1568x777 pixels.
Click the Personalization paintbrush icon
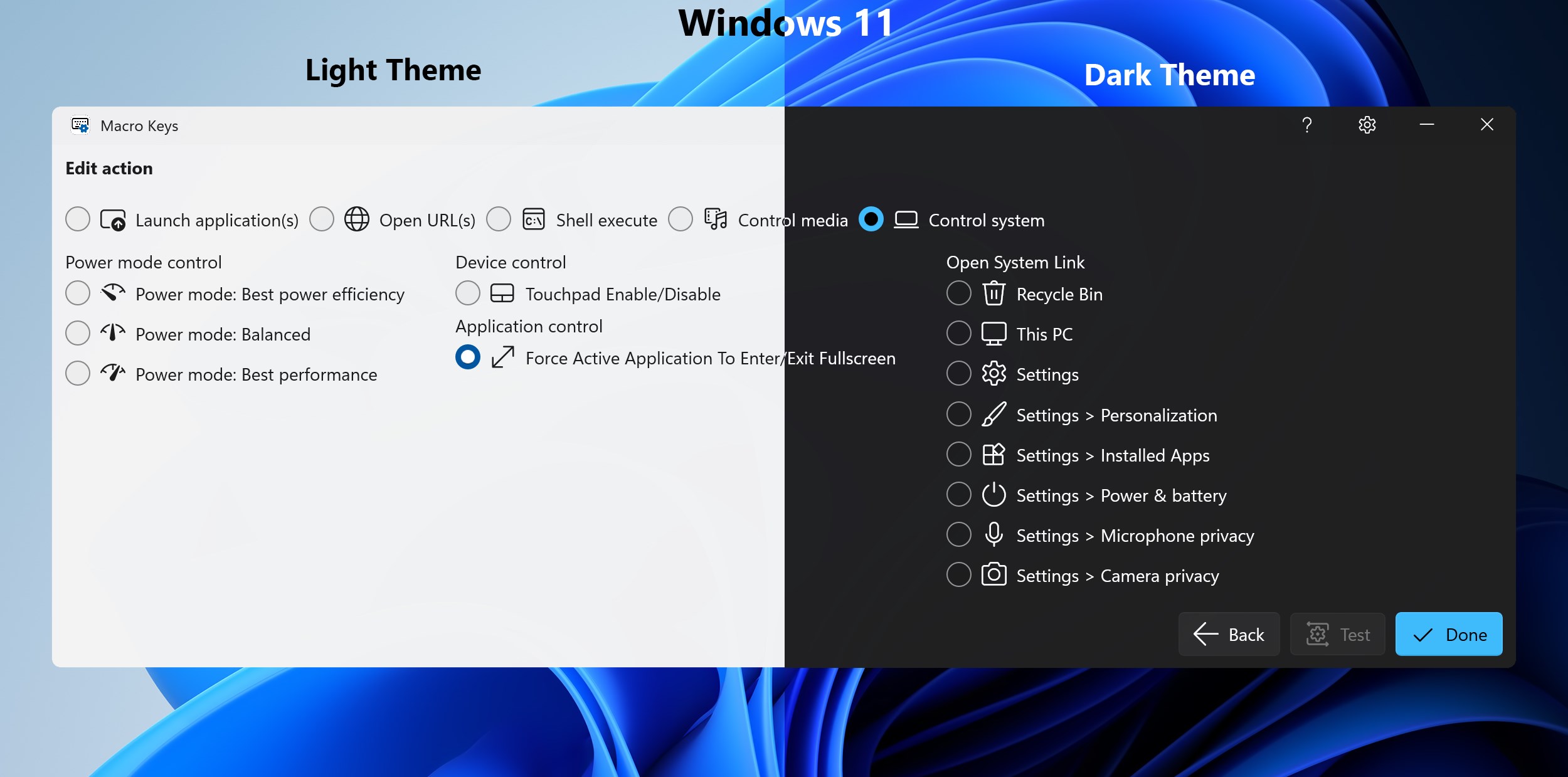tap(994, 414)
